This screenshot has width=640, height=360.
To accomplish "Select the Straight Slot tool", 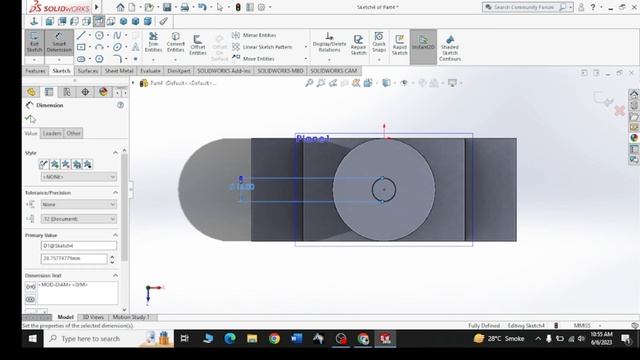I will 81,59.
